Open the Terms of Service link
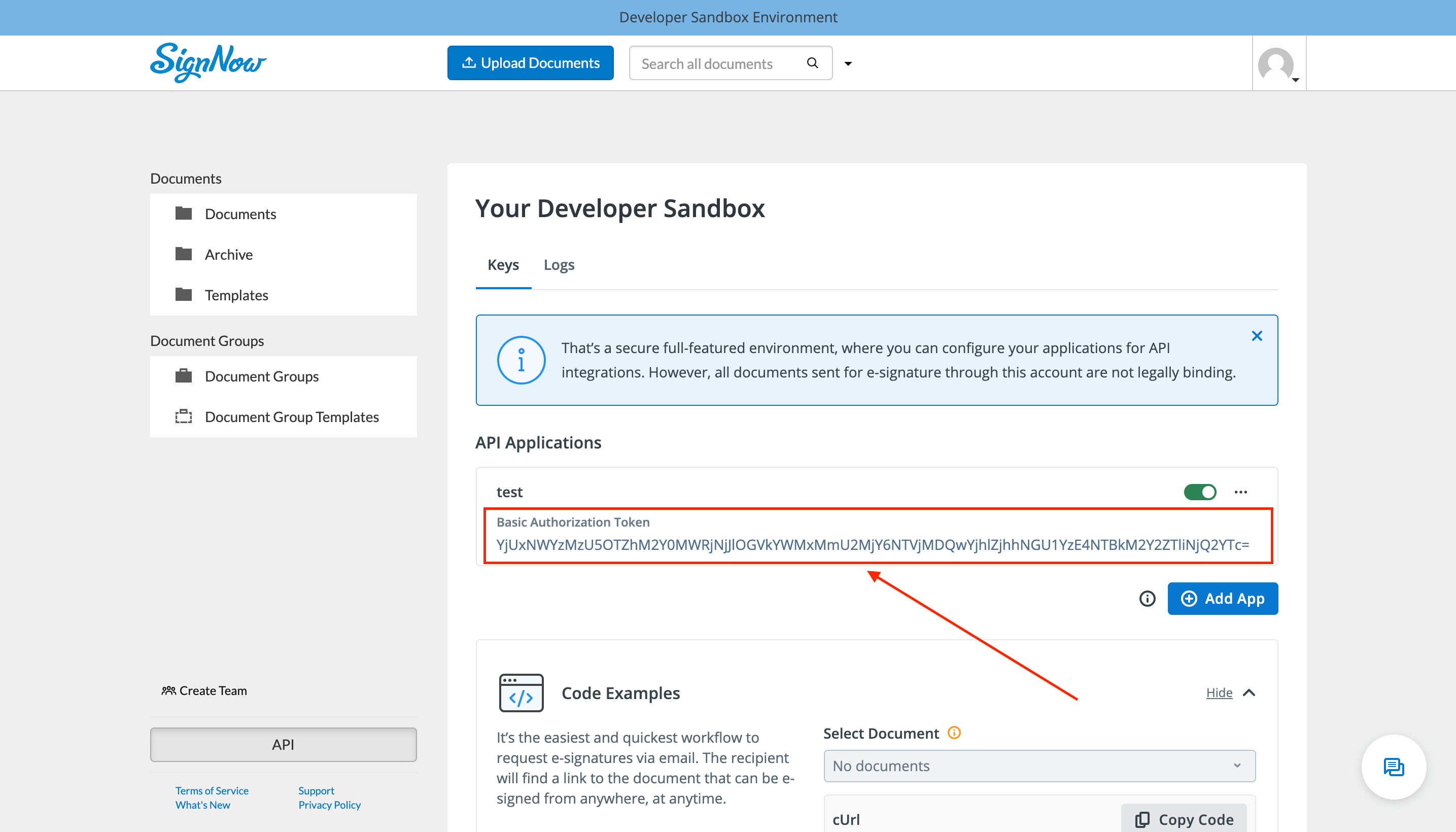The height and width of the screenshot is (832, 1456). point(212,790)
